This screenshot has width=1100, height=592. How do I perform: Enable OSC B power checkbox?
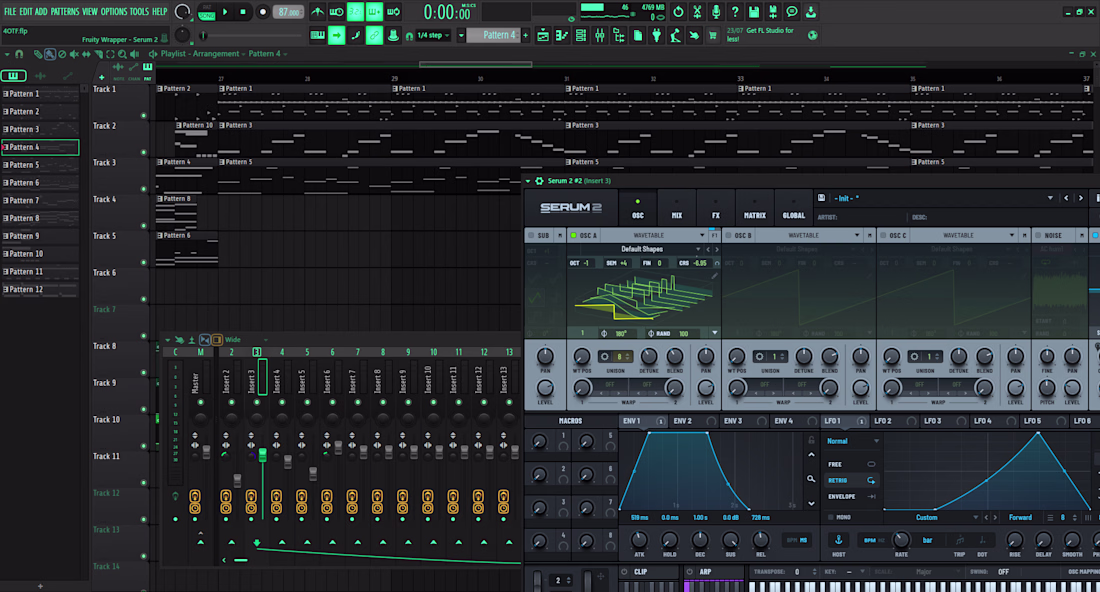point(728,236)
